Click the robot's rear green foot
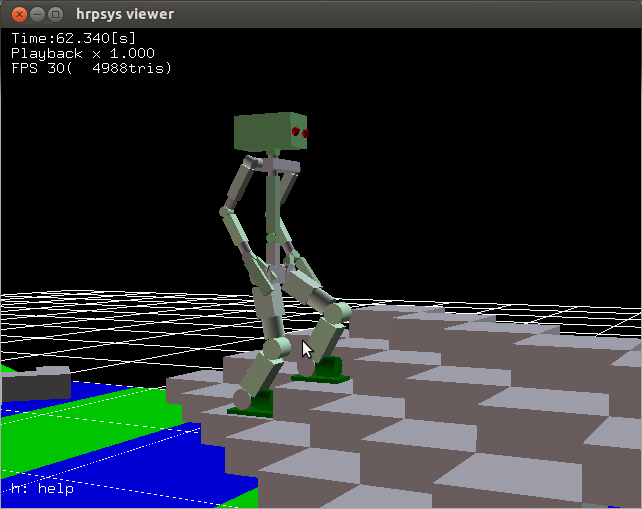 (x=252, y=400)
